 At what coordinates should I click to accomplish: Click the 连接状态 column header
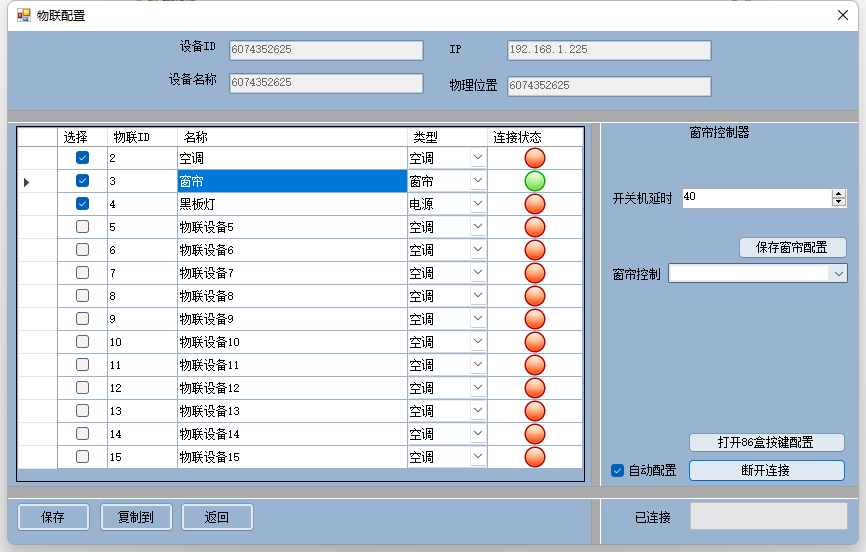pyautogui.click(x=517, y=137)
